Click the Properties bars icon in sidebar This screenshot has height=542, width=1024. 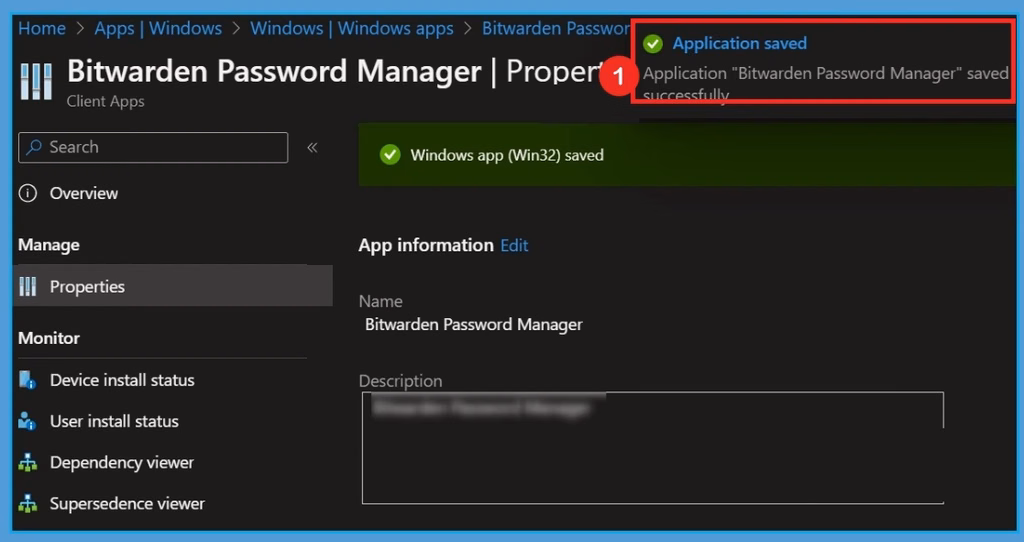click(x=27, y=286)
